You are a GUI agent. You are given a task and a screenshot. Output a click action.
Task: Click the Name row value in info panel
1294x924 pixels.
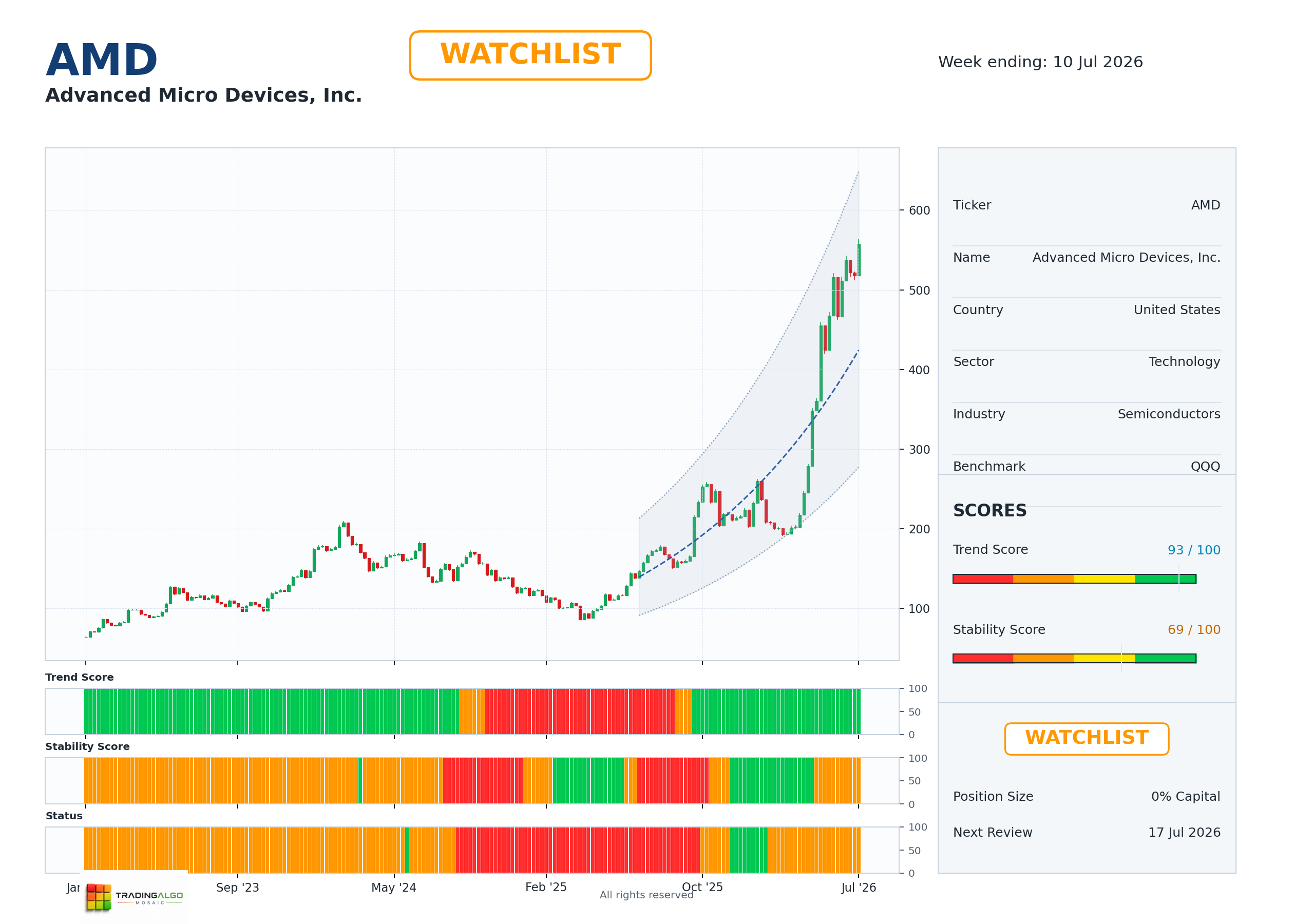(1126, 258)
